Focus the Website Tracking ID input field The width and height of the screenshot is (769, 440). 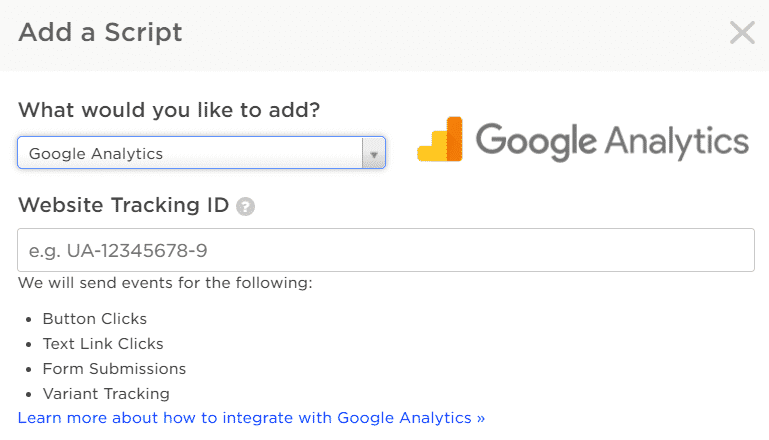coord(386,250)
